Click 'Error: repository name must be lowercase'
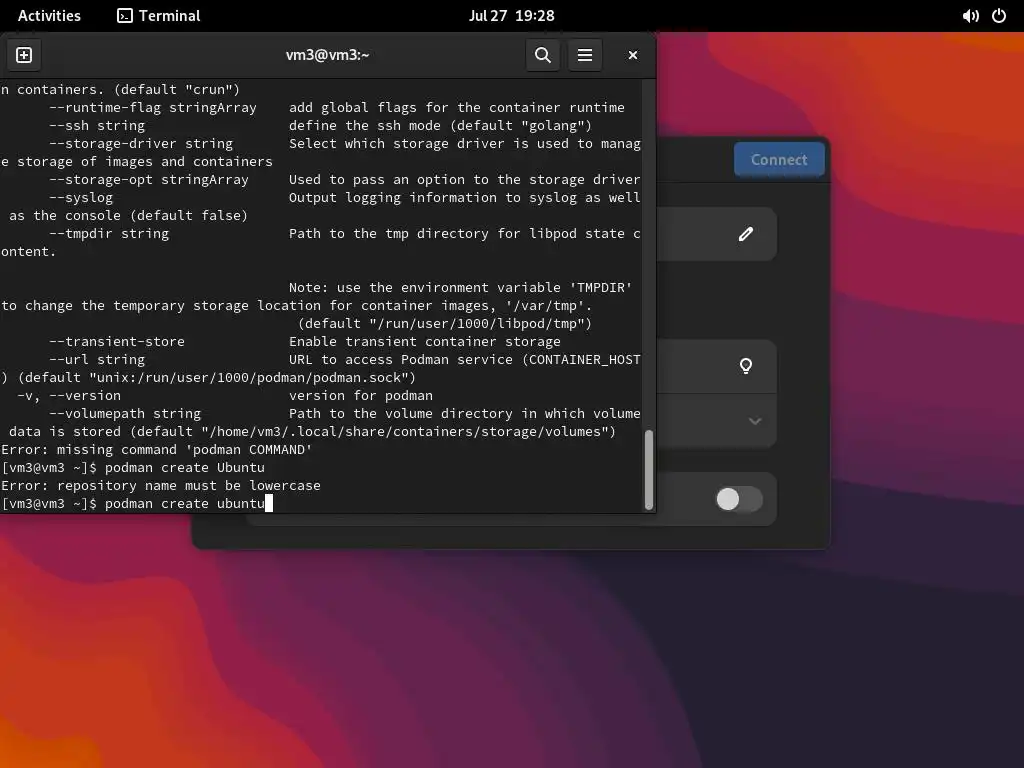Screen dimensions: 1024x768 coord(161,485)
